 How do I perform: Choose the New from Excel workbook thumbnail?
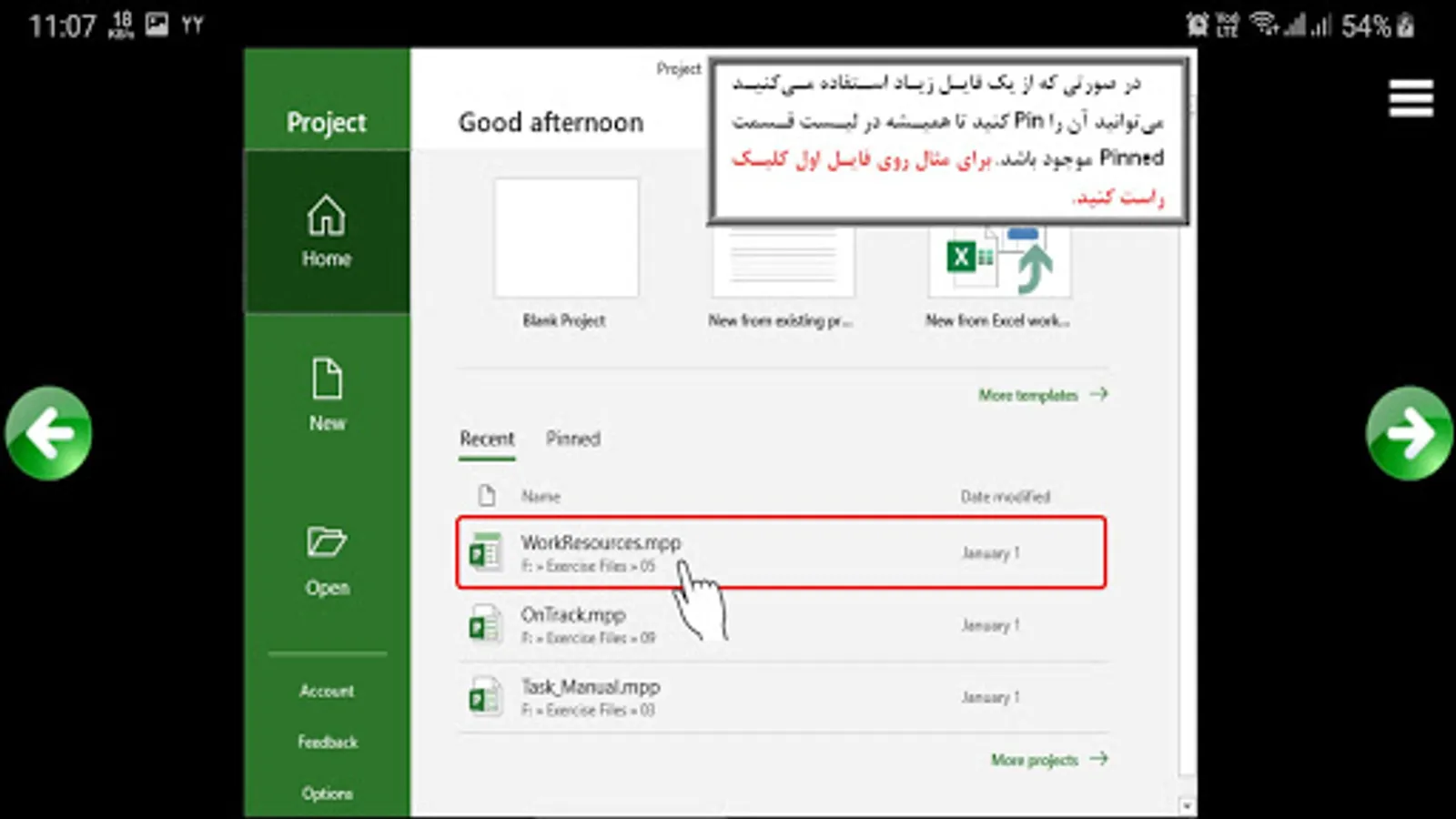pyautogui.click(x=998, y=260)
